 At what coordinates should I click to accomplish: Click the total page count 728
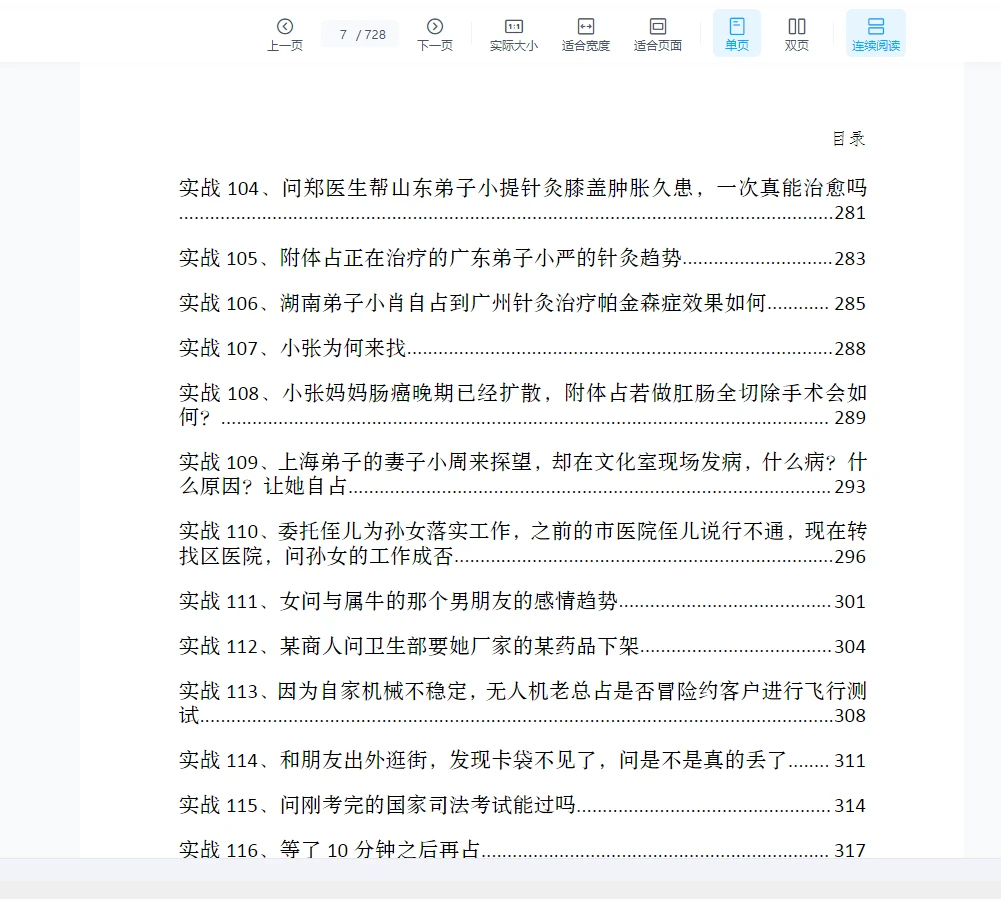point(375,34)
